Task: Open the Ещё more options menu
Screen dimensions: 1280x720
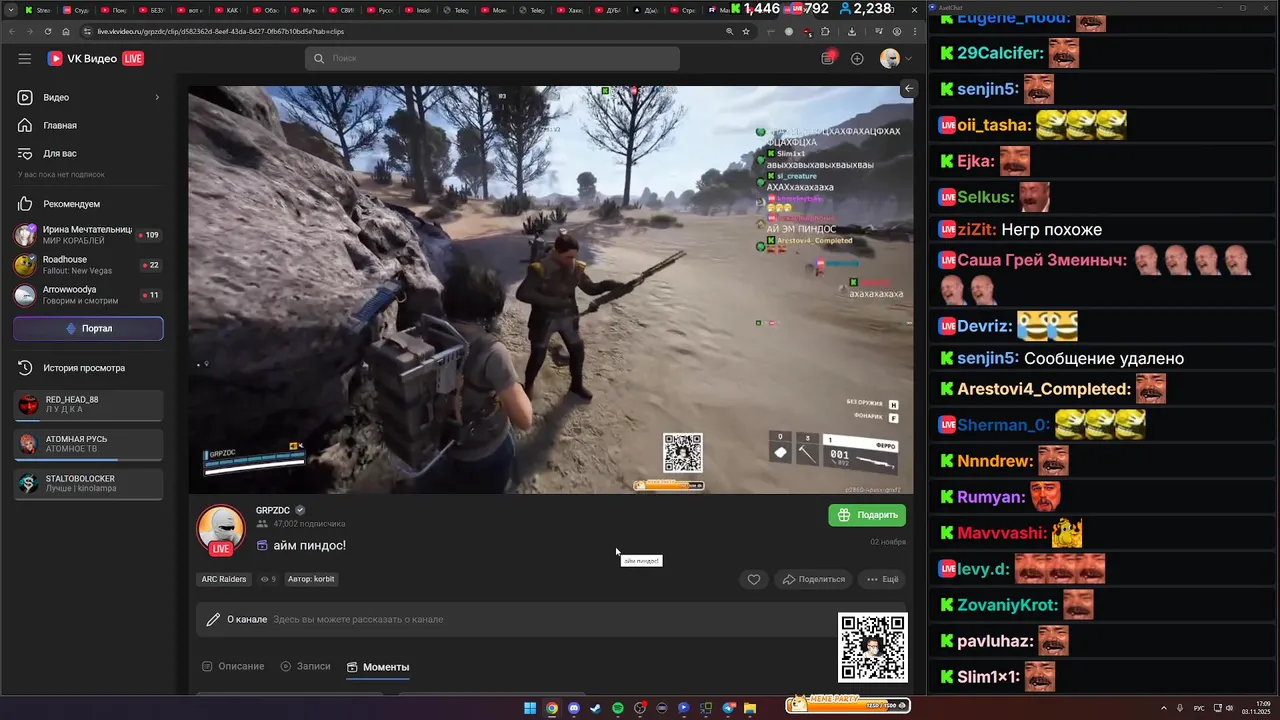Action: [883, 579]
